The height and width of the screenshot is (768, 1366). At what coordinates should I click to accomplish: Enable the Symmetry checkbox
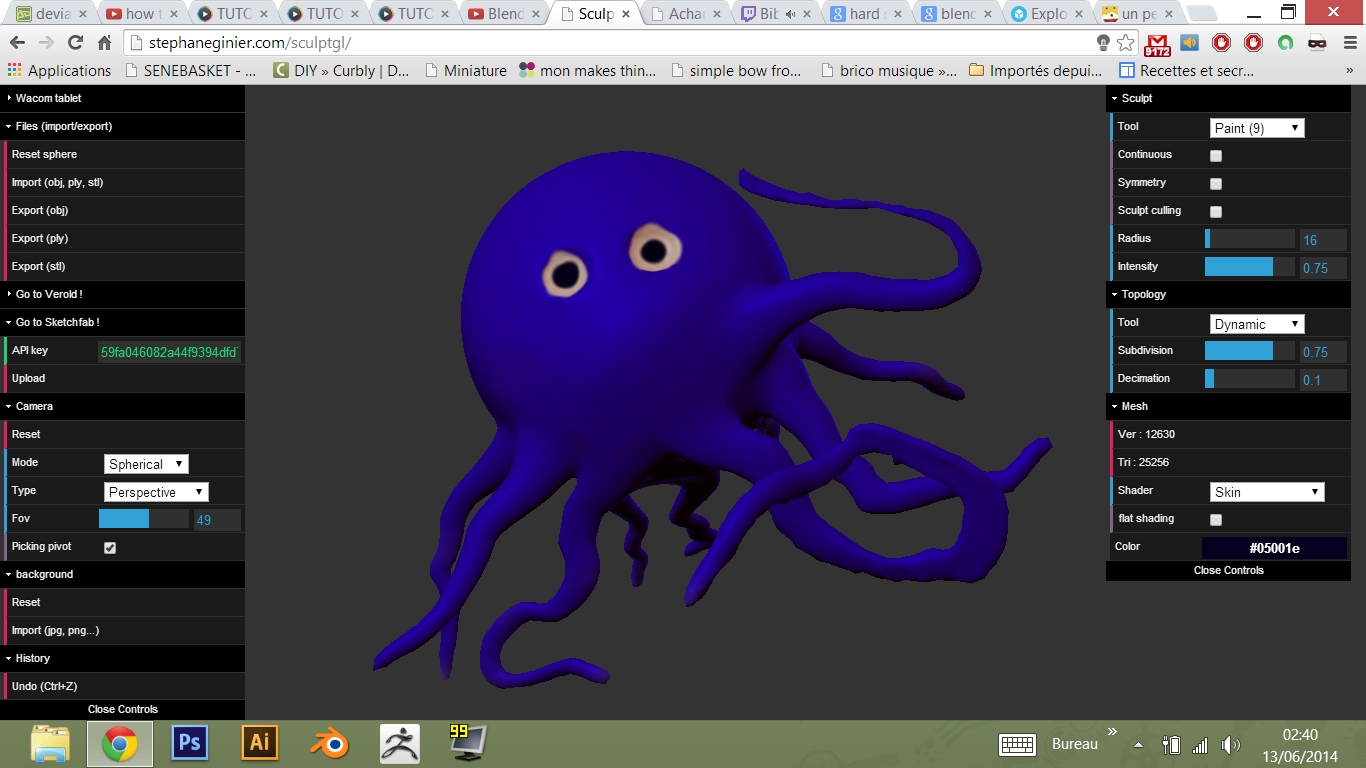click(x=1216, y=184)
